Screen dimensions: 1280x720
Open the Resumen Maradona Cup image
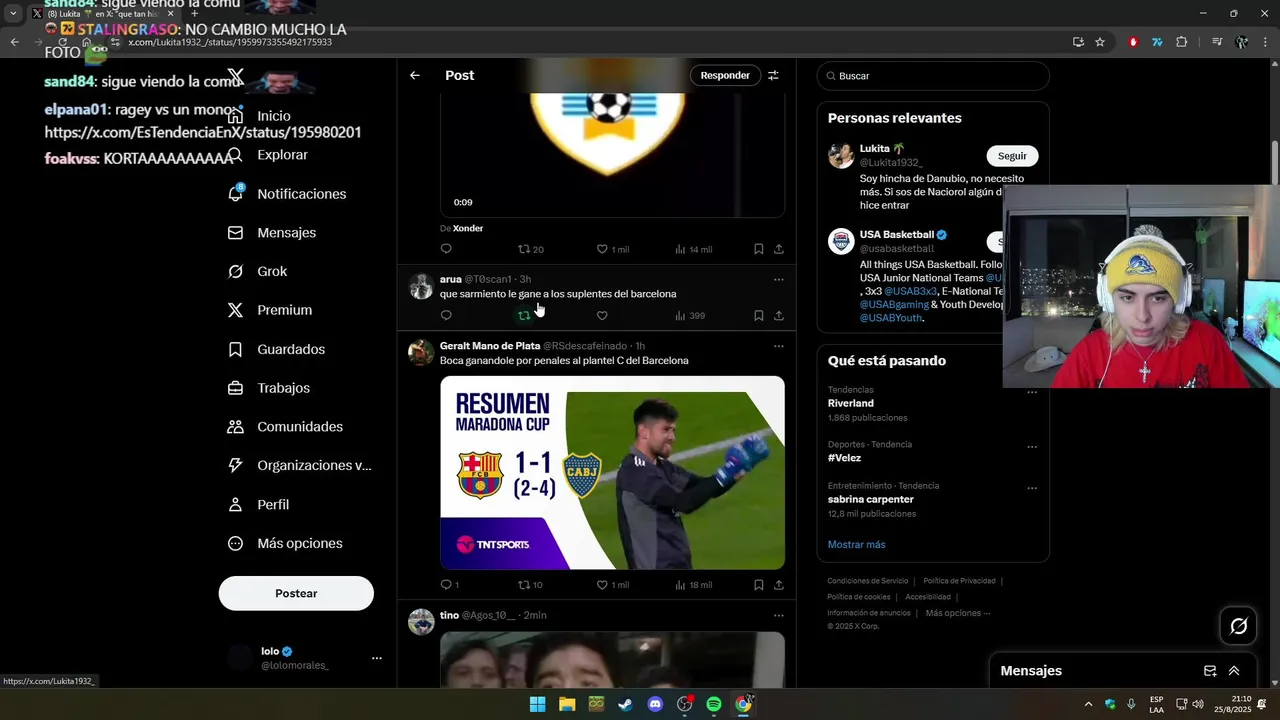612,472
